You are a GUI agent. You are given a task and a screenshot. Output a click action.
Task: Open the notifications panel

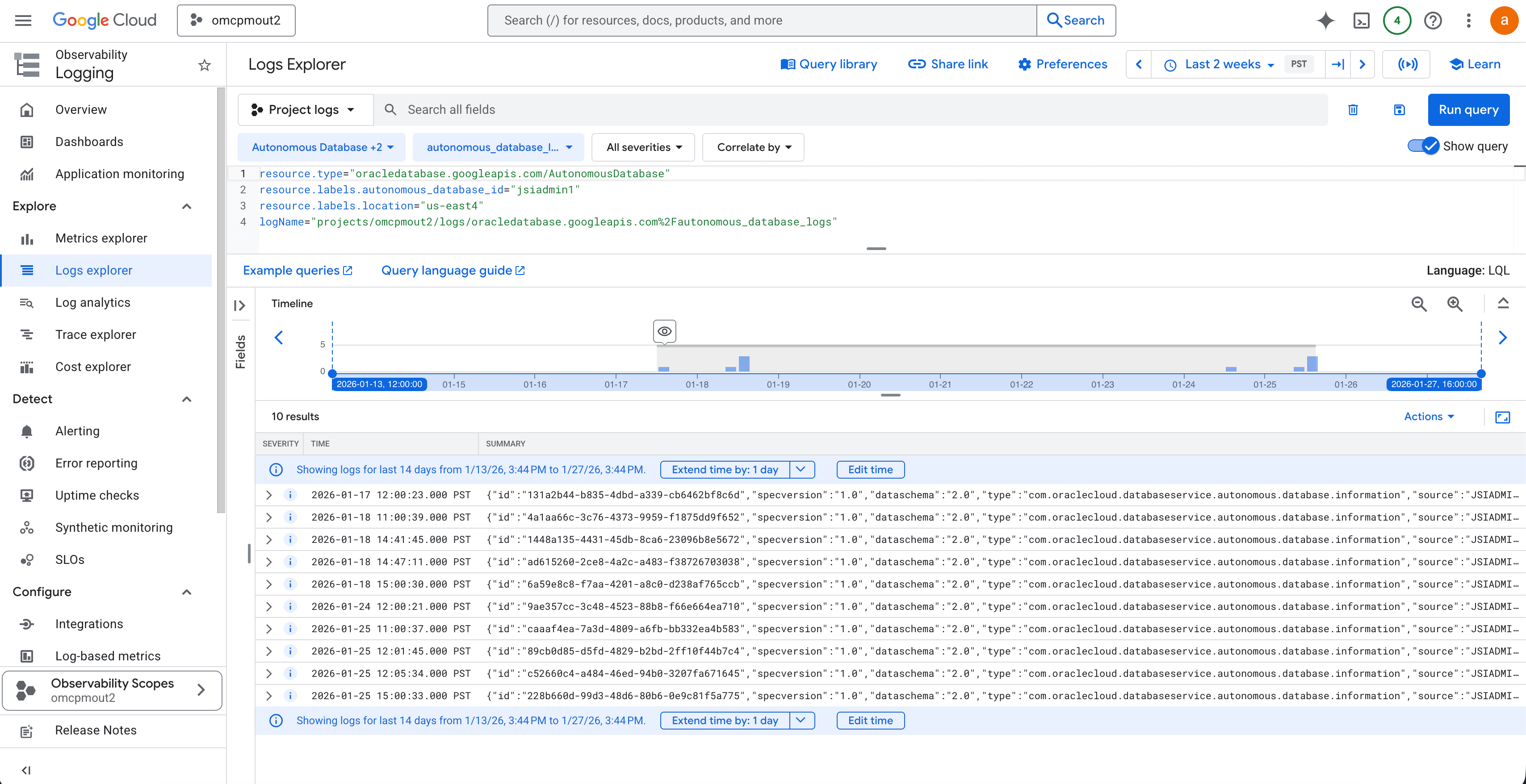[x=1397, y=20]
